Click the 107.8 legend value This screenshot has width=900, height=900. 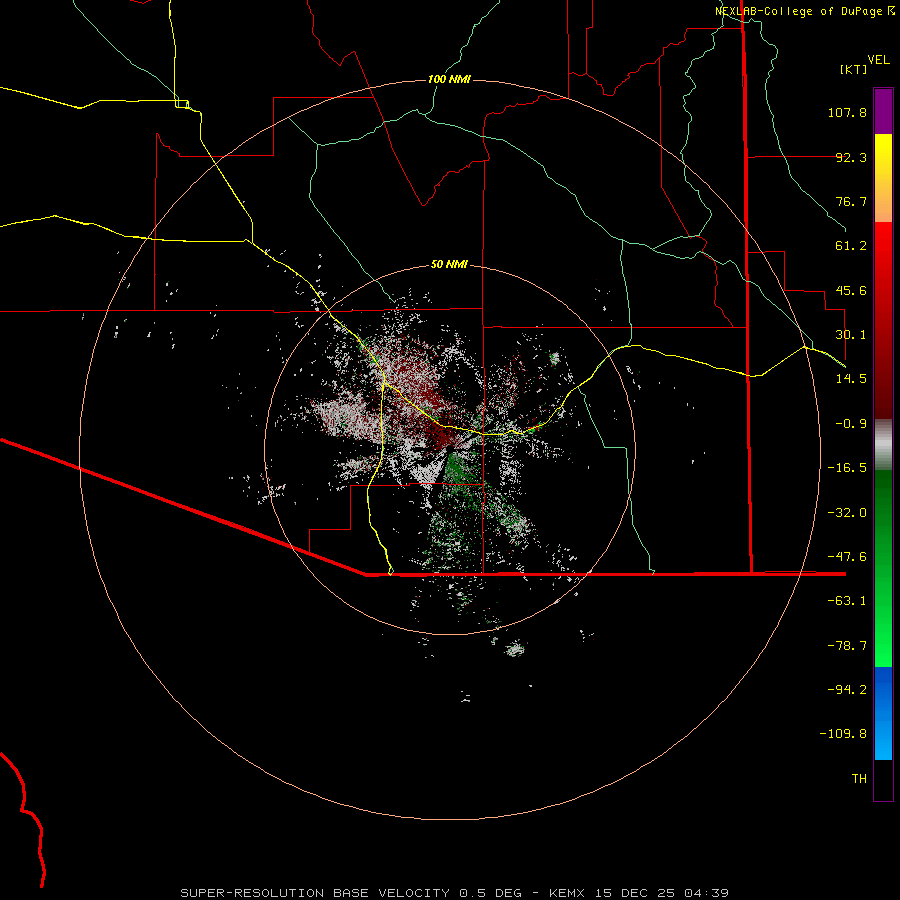[847, 112]
